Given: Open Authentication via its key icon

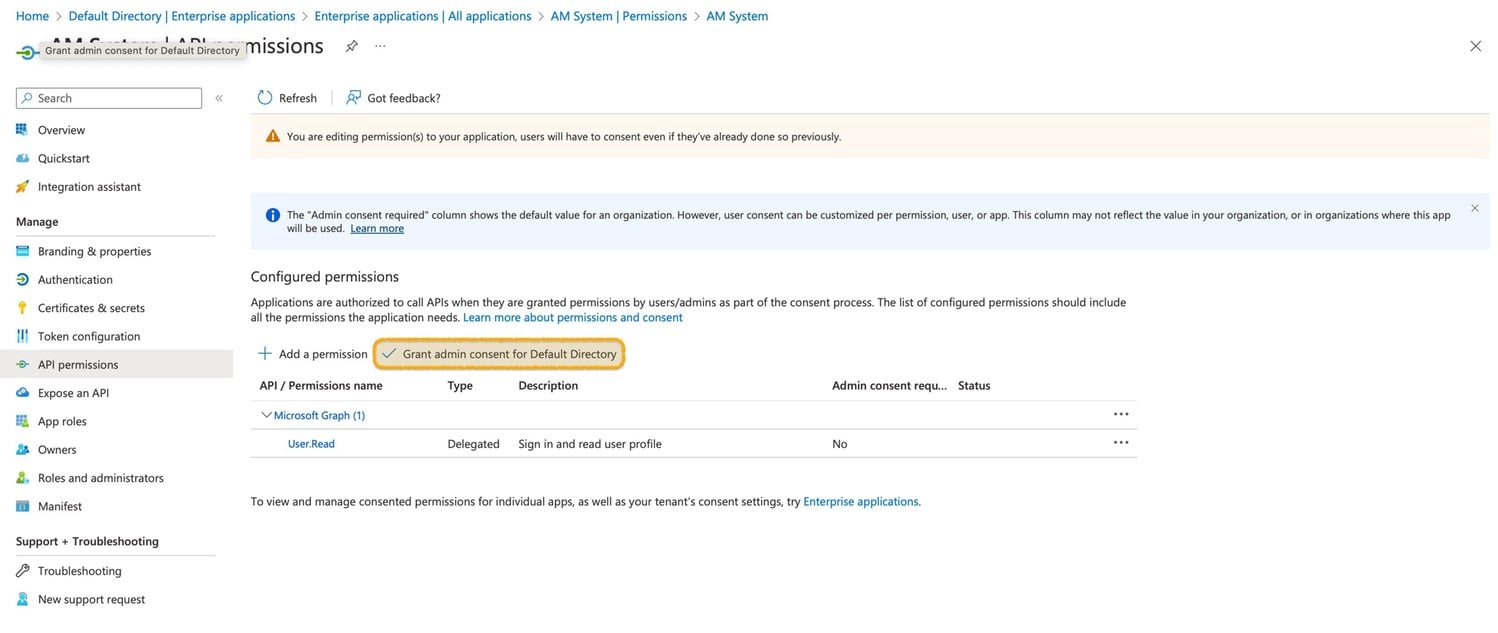Looking at the screenshot, I should click(21, 279).
